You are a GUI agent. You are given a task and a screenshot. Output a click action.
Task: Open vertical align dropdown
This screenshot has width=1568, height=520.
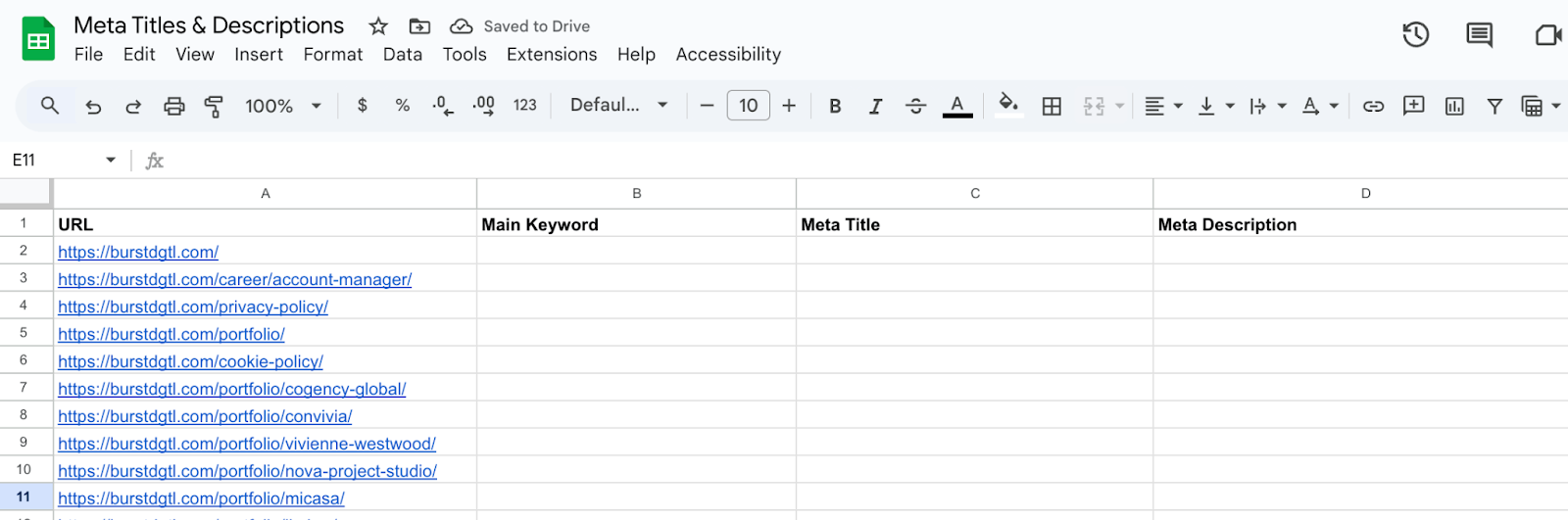pos(1216,106)
